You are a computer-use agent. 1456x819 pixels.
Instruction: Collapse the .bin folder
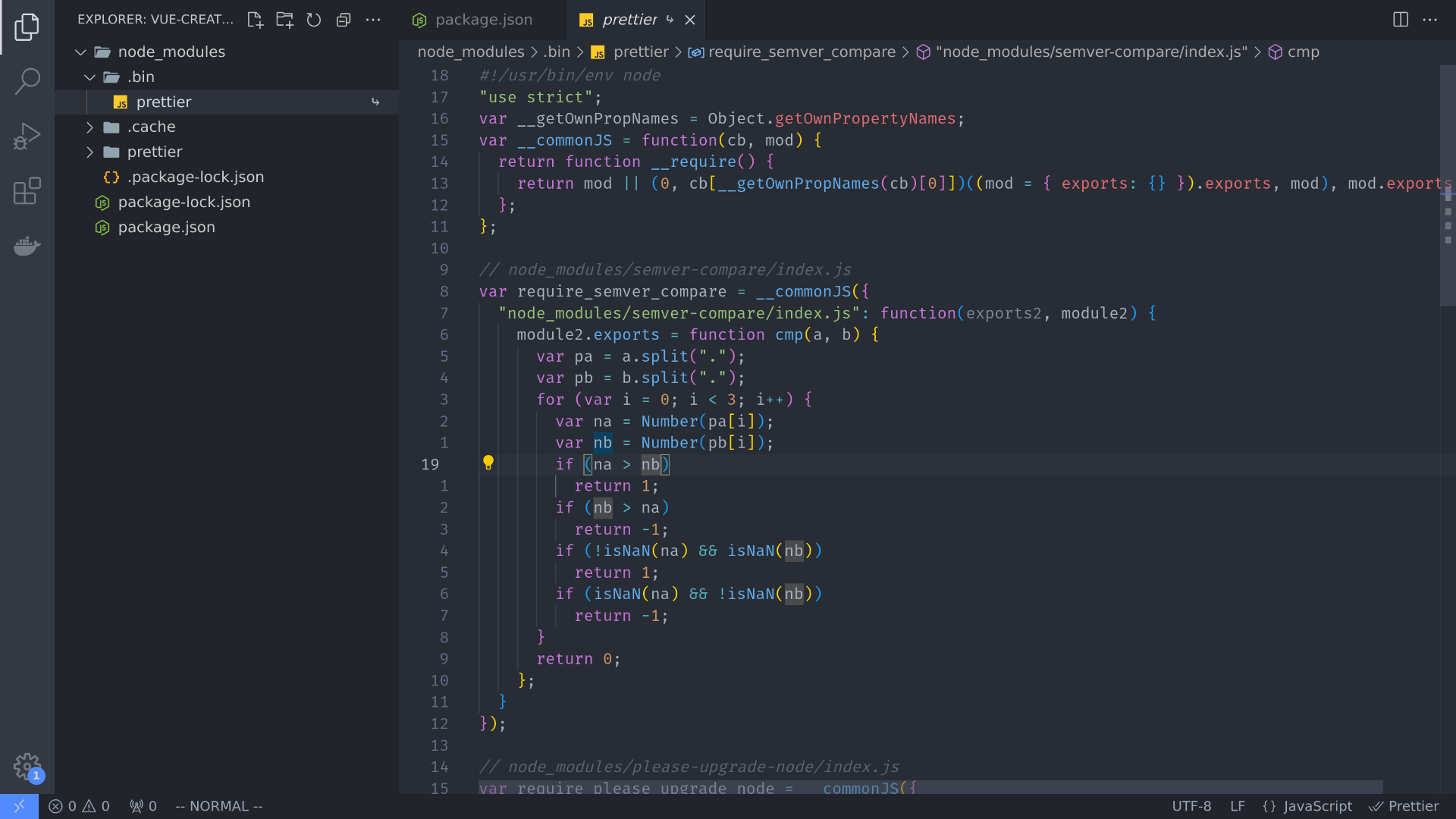pyautogui.click(x=90, y=77)
